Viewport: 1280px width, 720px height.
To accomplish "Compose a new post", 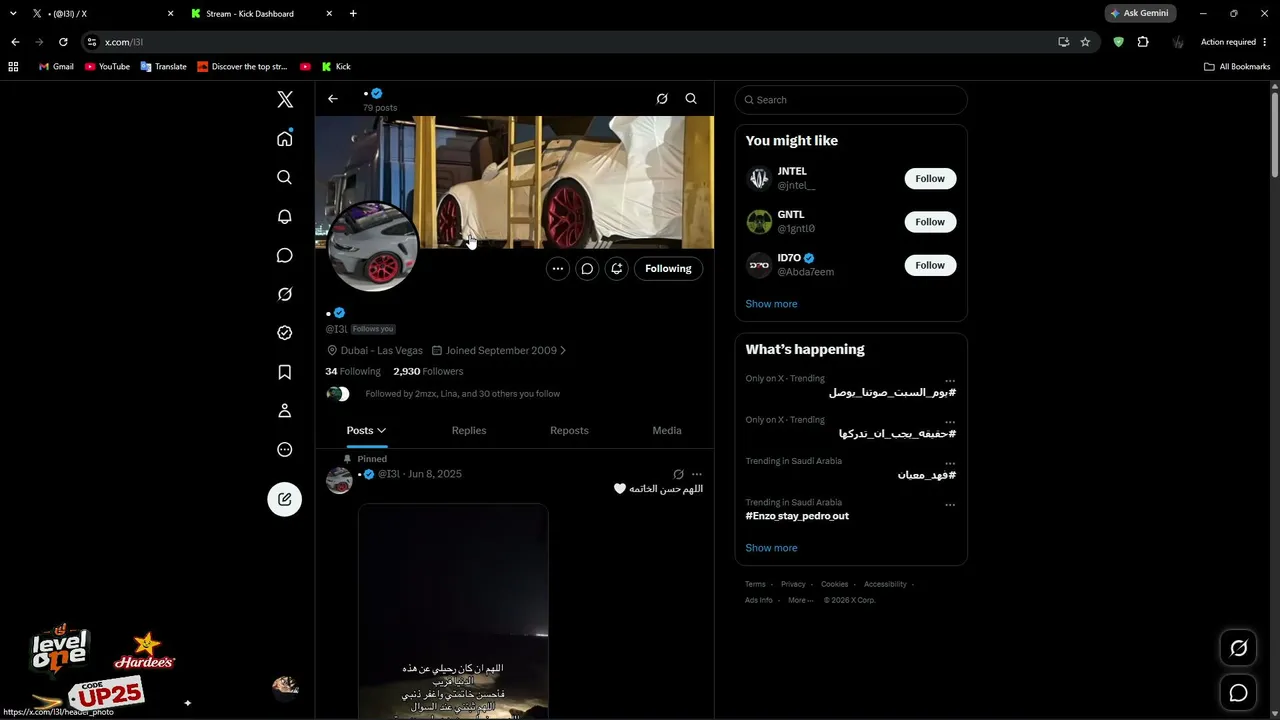I will (x=285, y=499).
